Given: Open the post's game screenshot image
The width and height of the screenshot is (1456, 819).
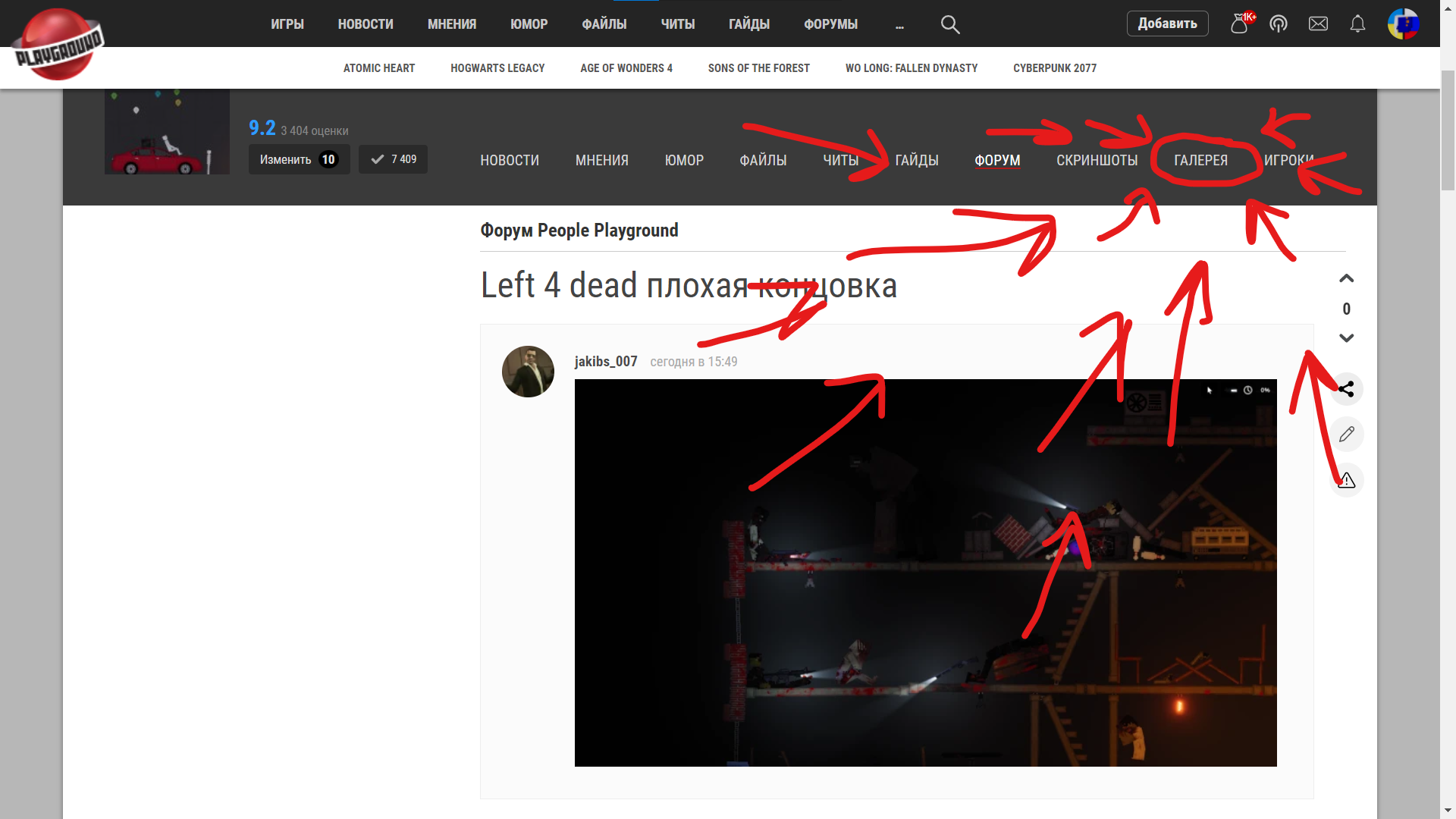Looking at the screenshot, I should pos(925,573).
